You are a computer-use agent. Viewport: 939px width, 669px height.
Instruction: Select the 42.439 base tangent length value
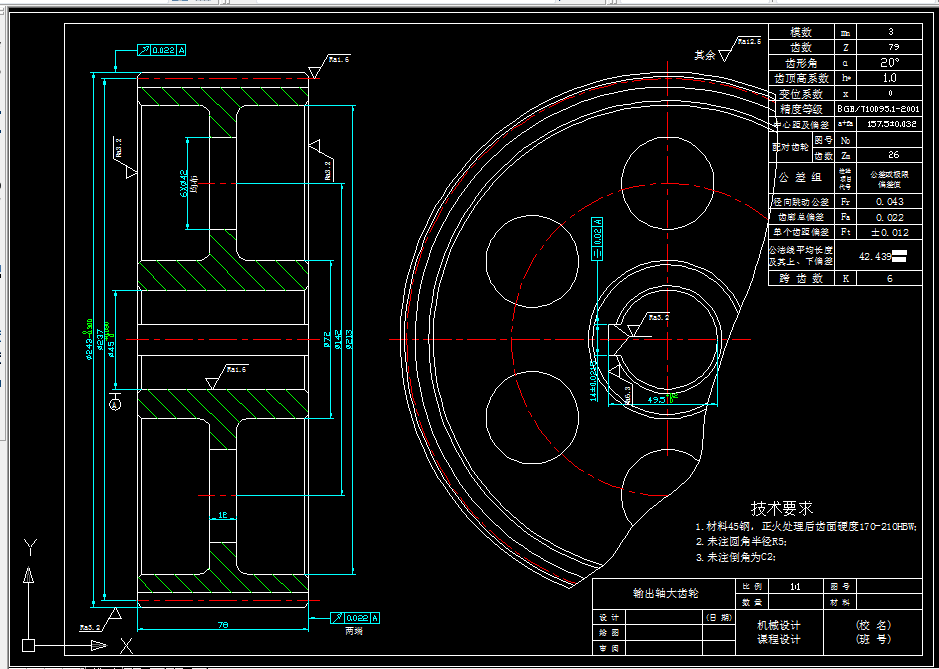(875, 256)
